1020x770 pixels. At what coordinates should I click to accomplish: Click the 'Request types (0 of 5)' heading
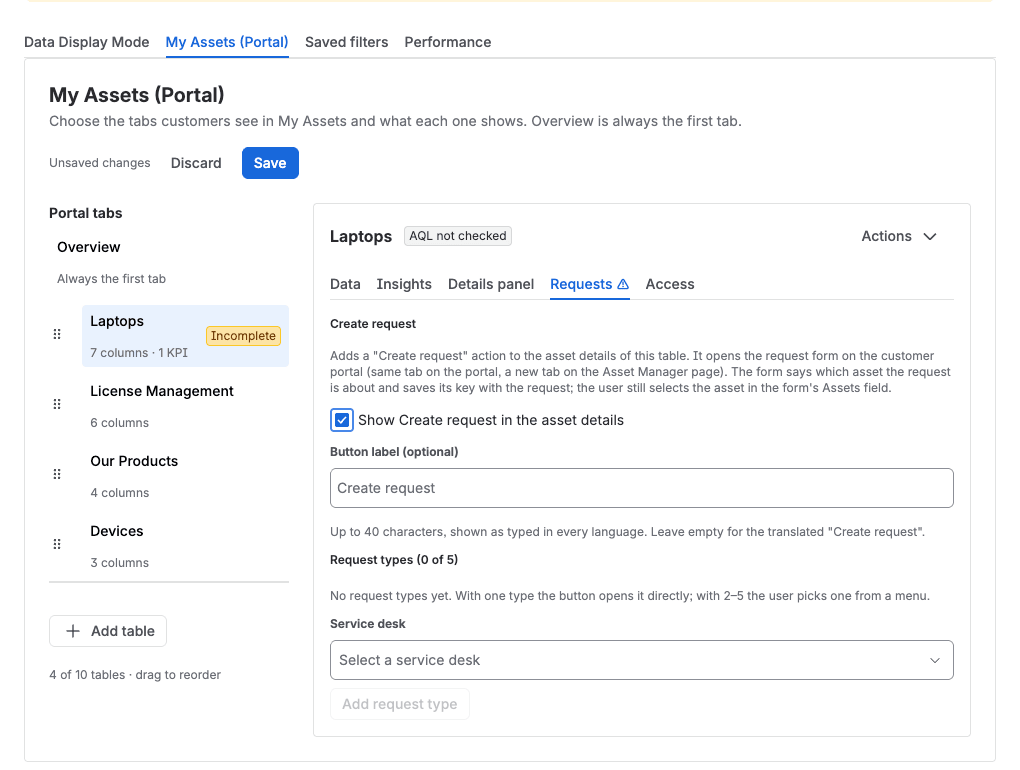click(x=394, y=560)
